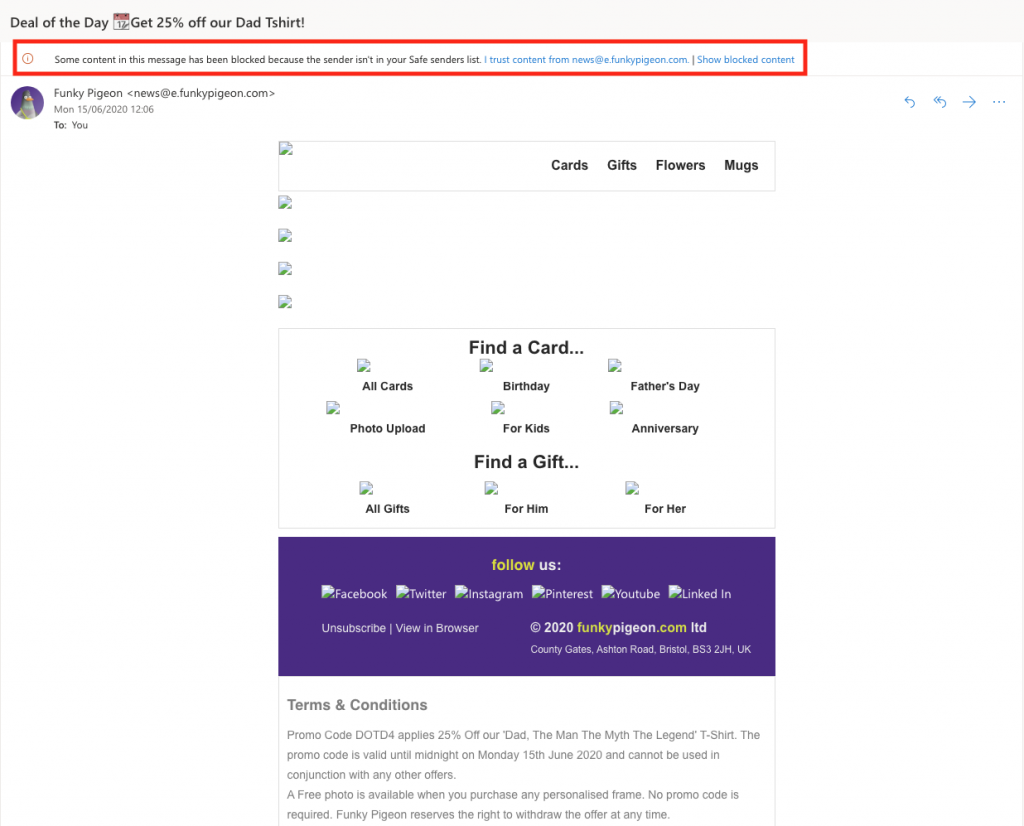Click the Instagram social icon
This screenshot has width=1024, height=826.
[x=489, y=594]
